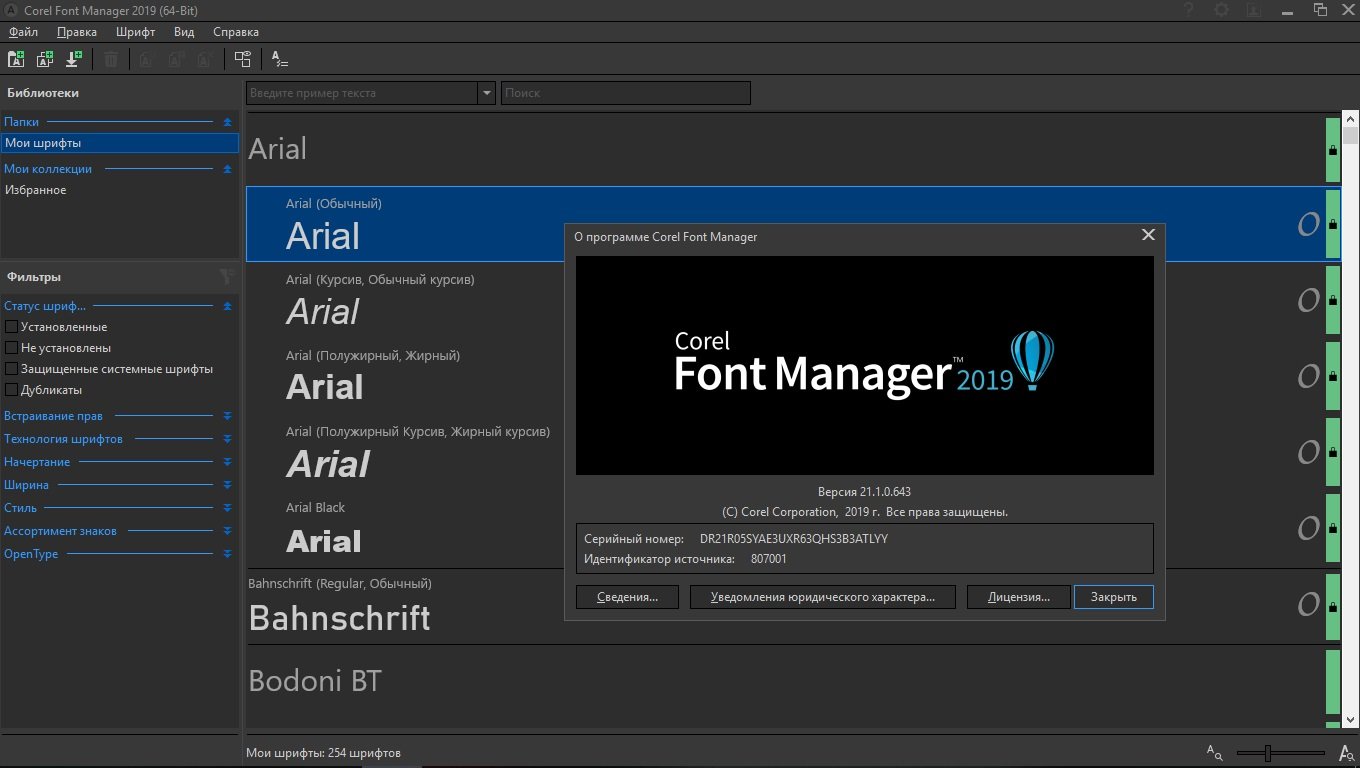Screen dimensions: 1360x768
Task: Click the add folder toolbar icon
Action: click(x=16, y=59)
